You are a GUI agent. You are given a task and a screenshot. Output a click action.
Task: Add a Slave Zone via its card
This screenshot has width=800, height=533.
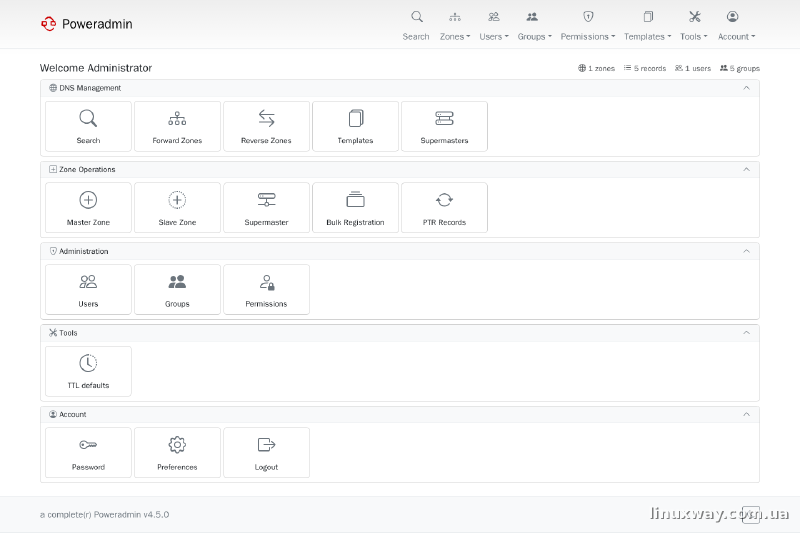[177, 208]
